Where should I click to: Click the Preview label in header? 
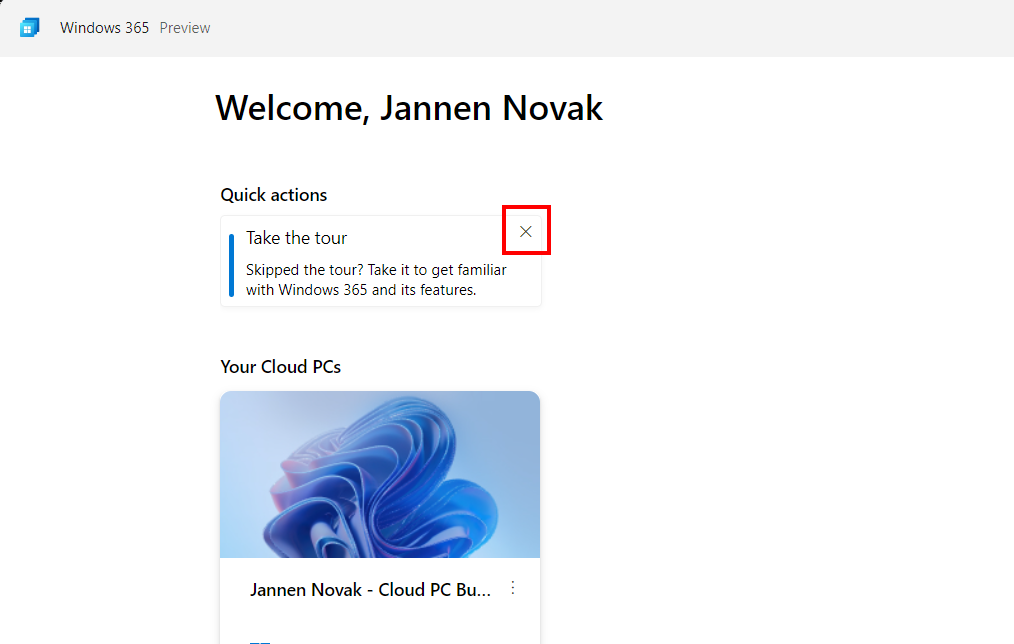(x=185, y=28)
